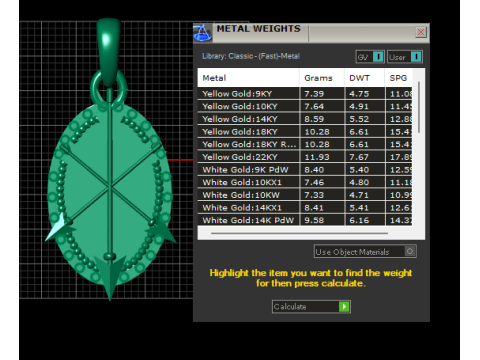This screenshot has width=480, height=360.
Task: Select the White Gold:10KX1 row
Action: (x=305, y=182)
